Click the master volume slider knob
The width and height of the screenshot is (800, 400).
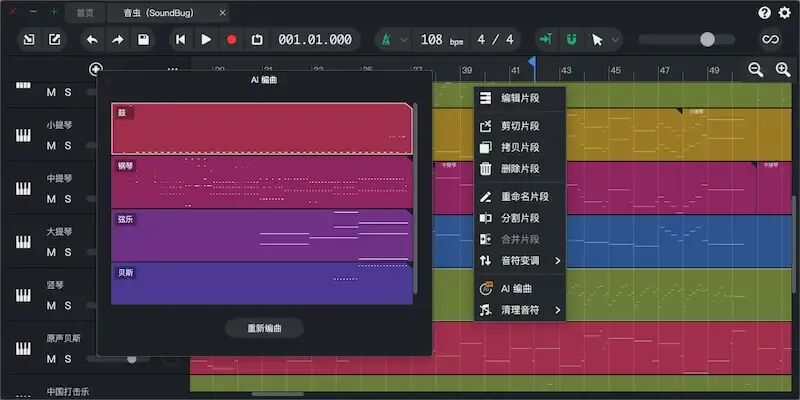[x=707, y=39]
